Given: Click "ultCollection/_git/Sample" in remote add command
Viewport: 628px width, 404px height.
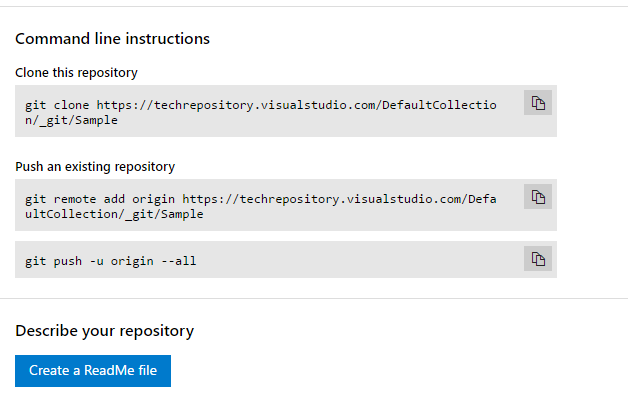Looking at the screenshot, I should 114,214.
